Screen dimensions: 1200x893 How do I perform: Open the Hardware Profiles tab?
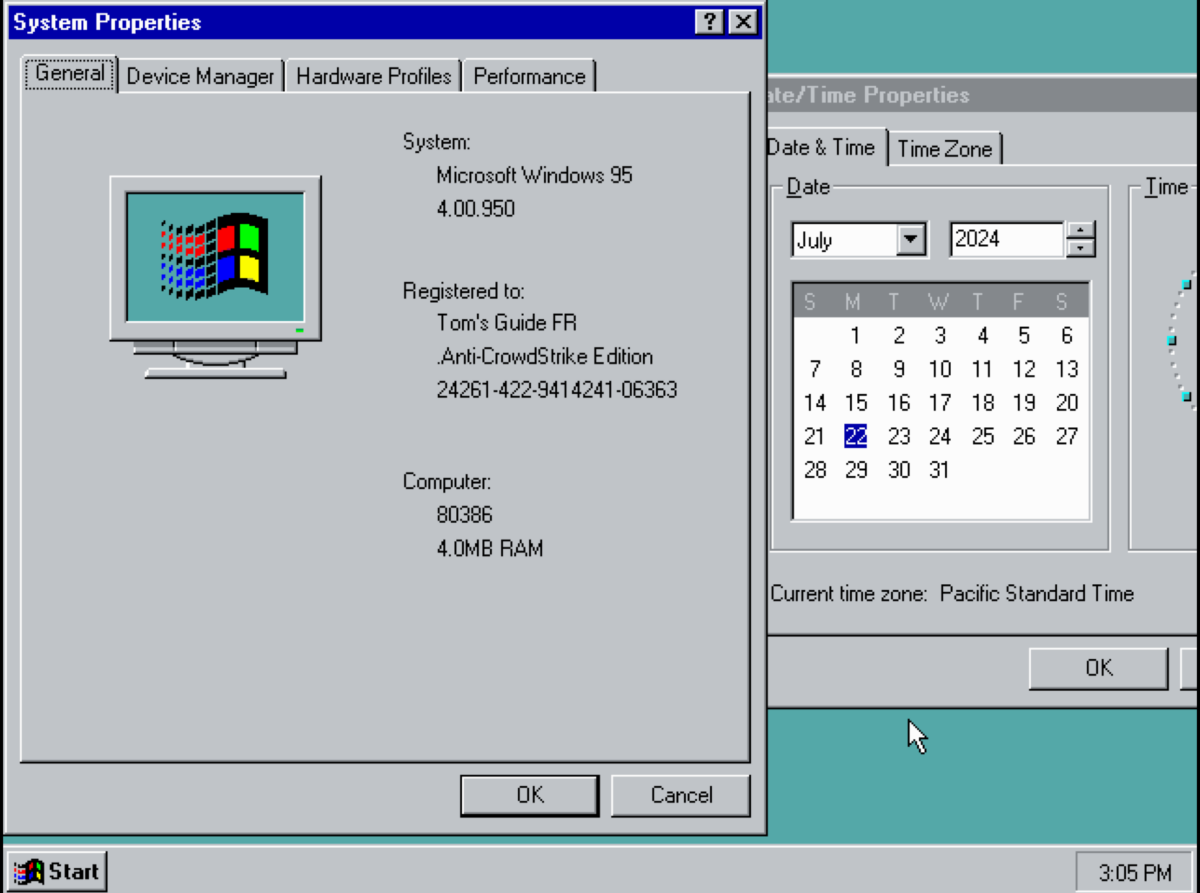pos(373,77)
